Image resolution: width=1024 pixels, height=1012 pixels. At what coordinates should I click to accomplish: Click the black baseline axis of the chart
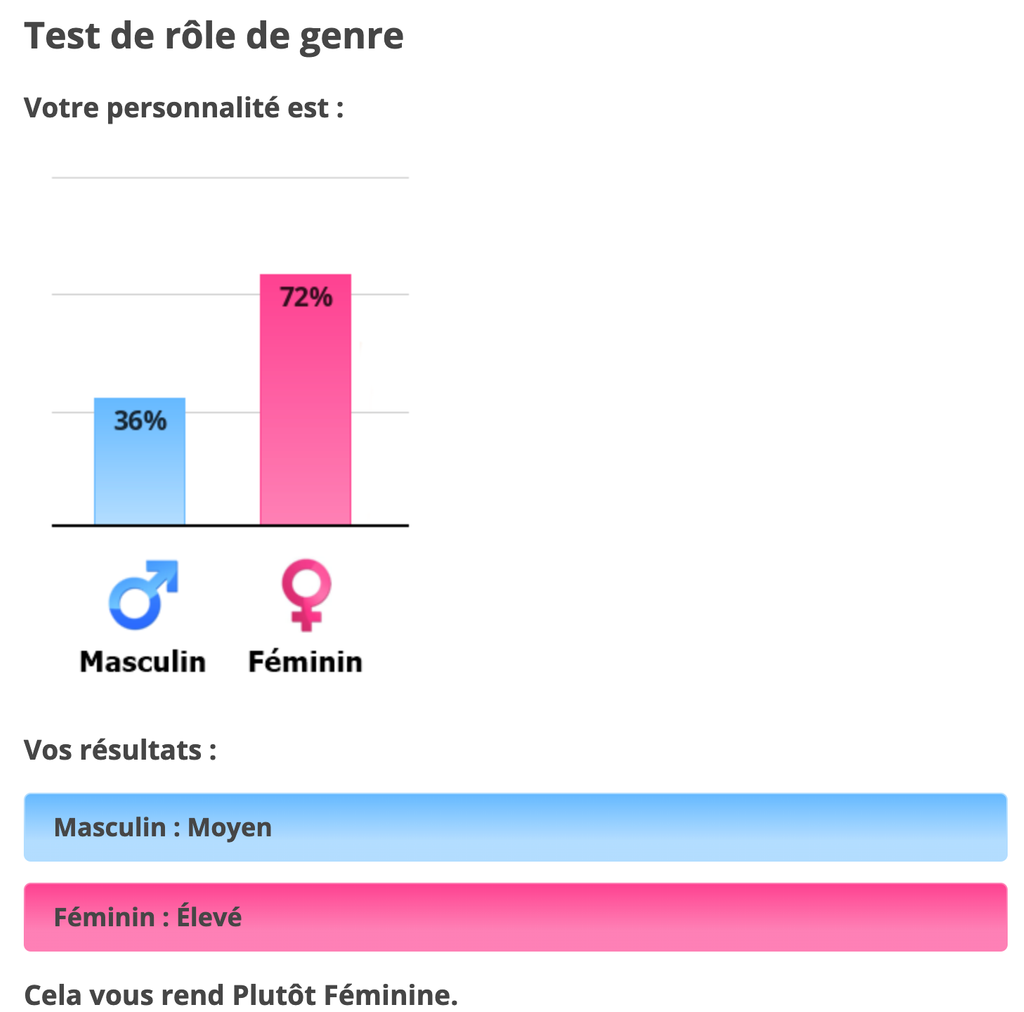pyautogui.click(x=230, y=525)
